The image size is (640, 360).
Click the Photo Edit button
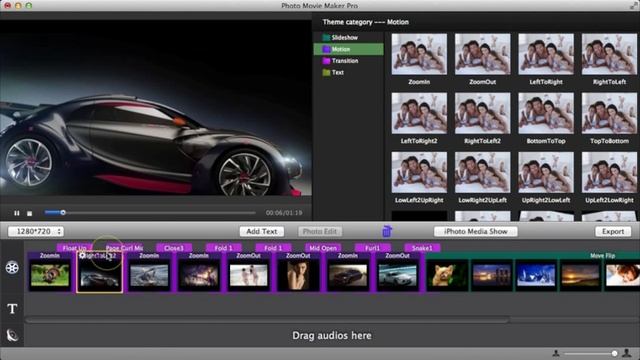[x=320, y=231]
